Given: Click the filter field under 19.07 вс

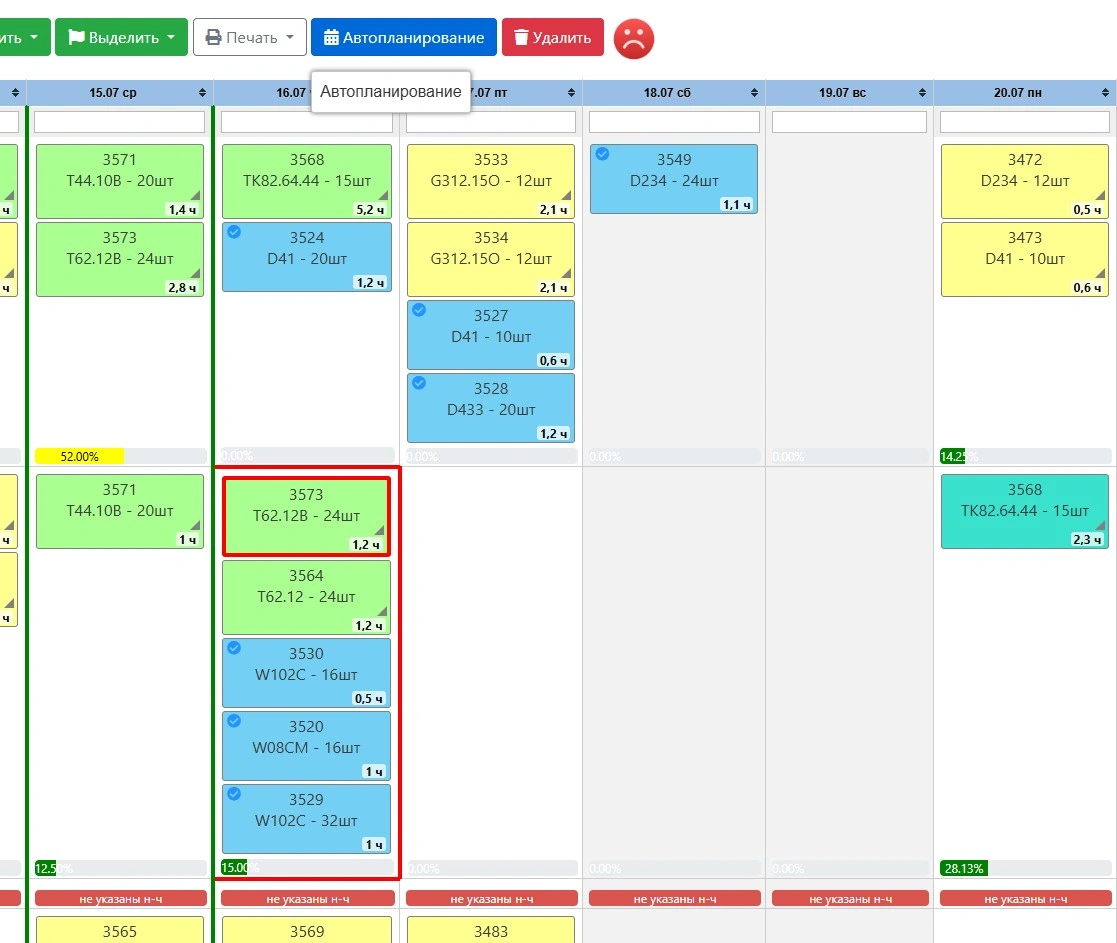Looking at the screenshot, I should click(x=849, y=122).
